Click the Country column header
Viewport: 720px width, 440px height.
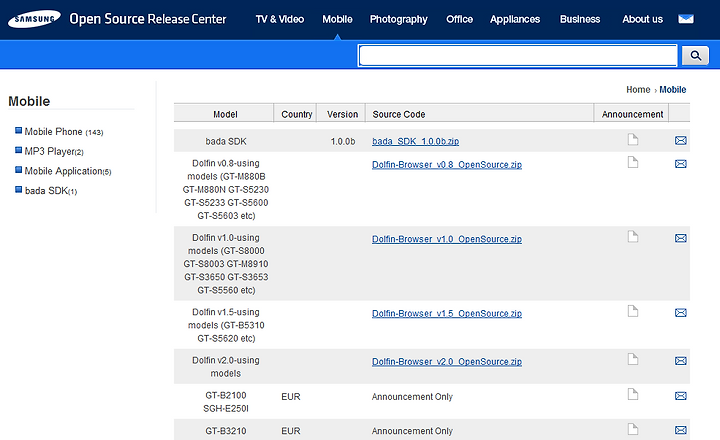pos(297,114)
